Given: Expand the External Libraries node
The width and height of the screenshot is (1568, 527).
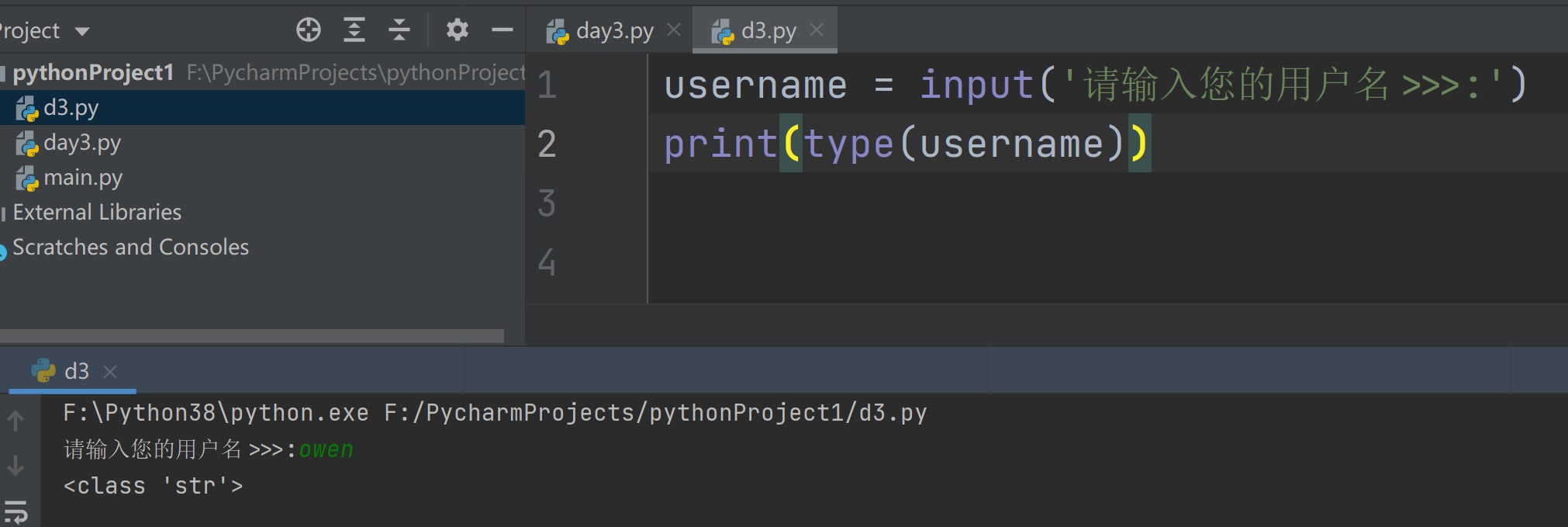Looking at the screenshot, I should coord(96,212).
